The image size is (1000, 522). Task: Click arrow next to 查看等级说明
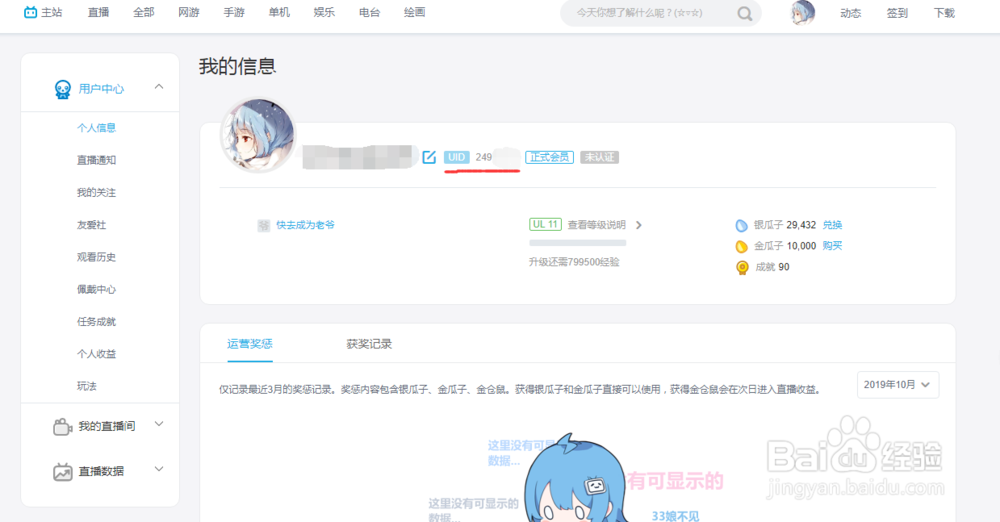pos(638,225)
